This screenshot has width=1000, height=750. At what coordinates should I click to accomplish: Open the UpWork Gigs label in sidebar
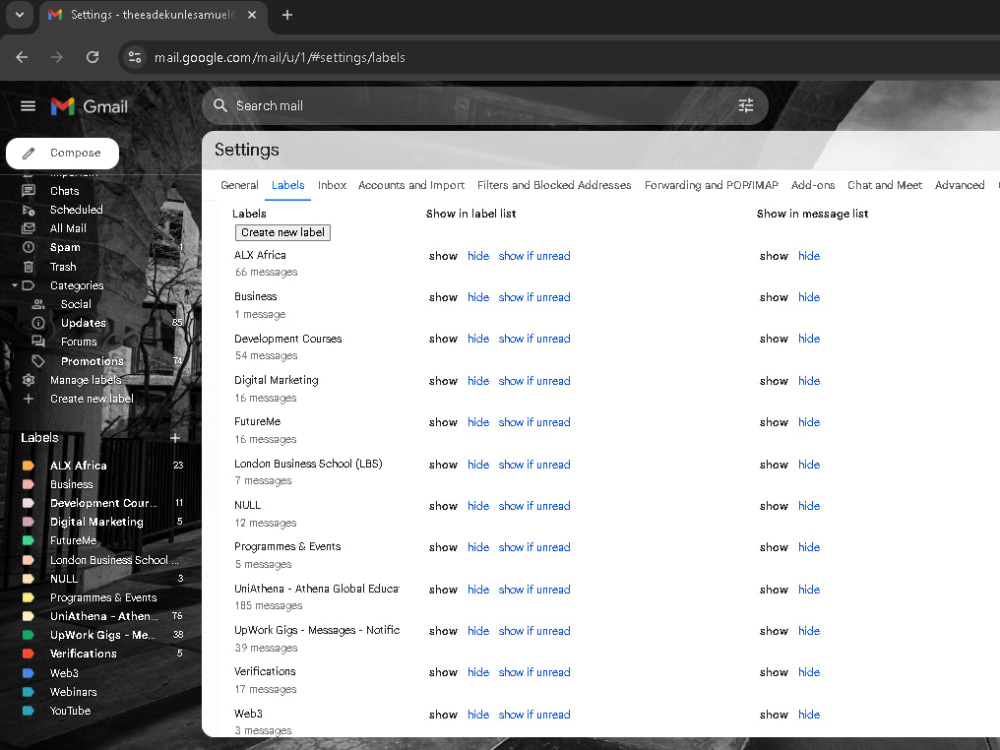(102, 635)
